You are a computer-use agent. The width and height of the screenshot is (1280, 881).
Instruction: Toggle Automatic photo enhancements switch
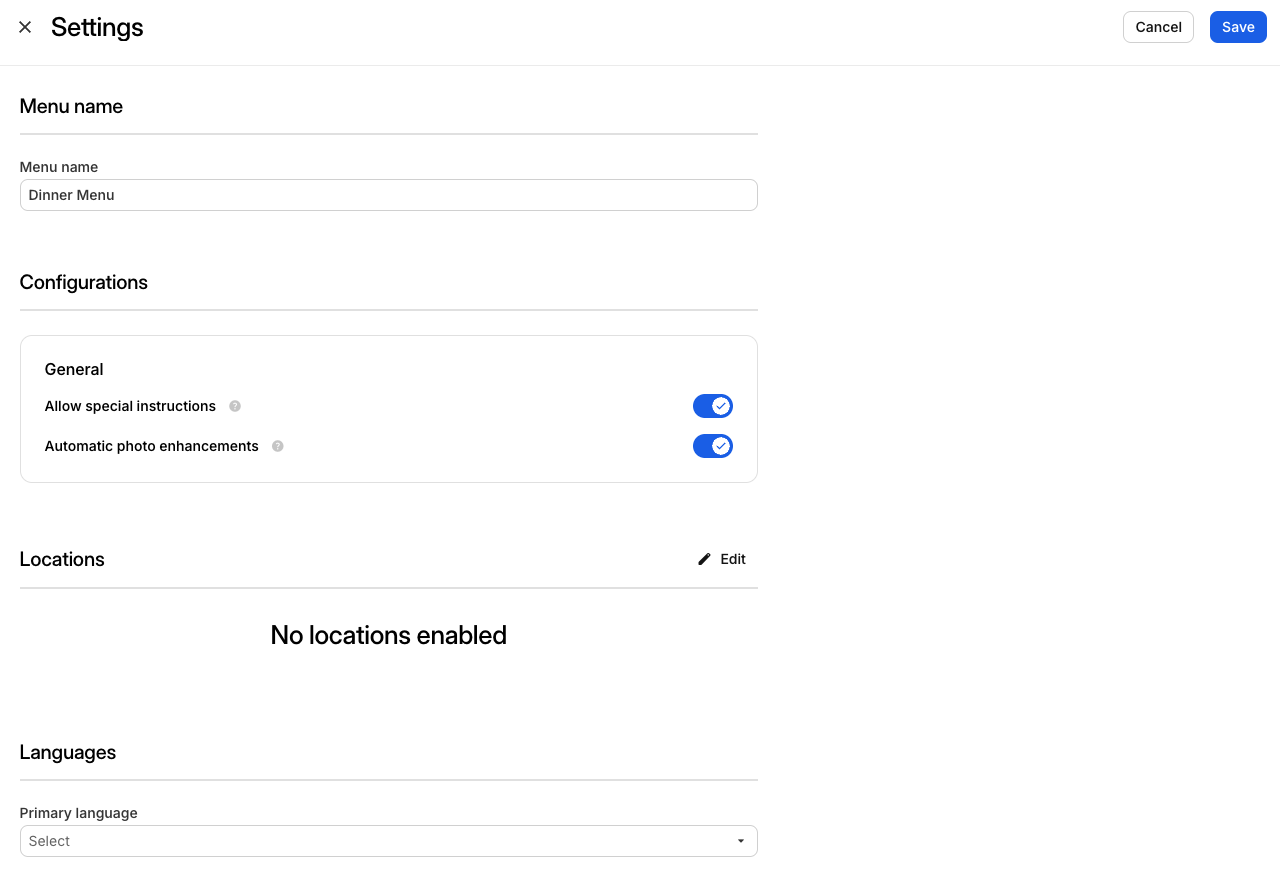[x=713, y=446]
